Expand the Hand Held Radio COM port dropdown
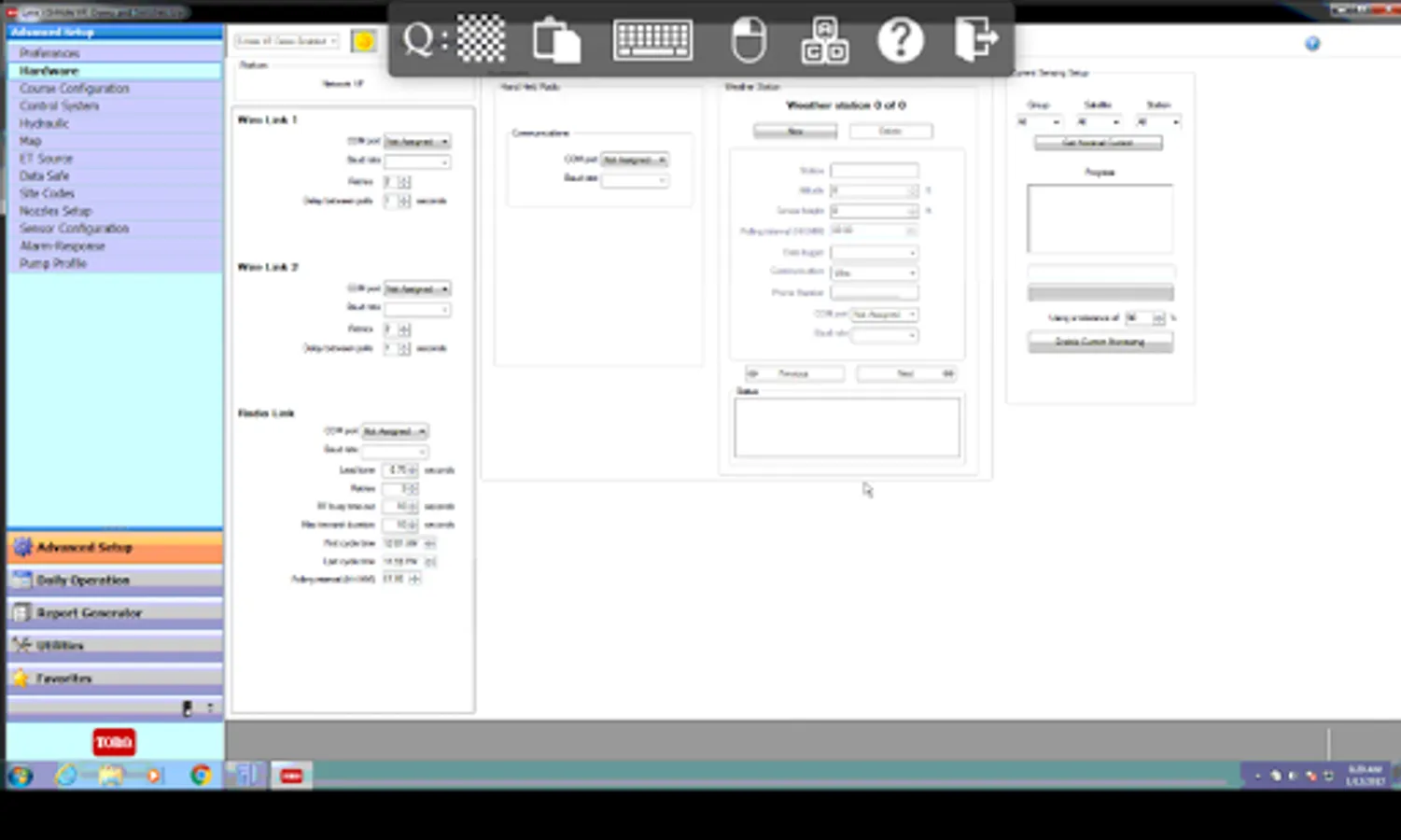Screen dimensions: 1401x840 tap(635, 160)
